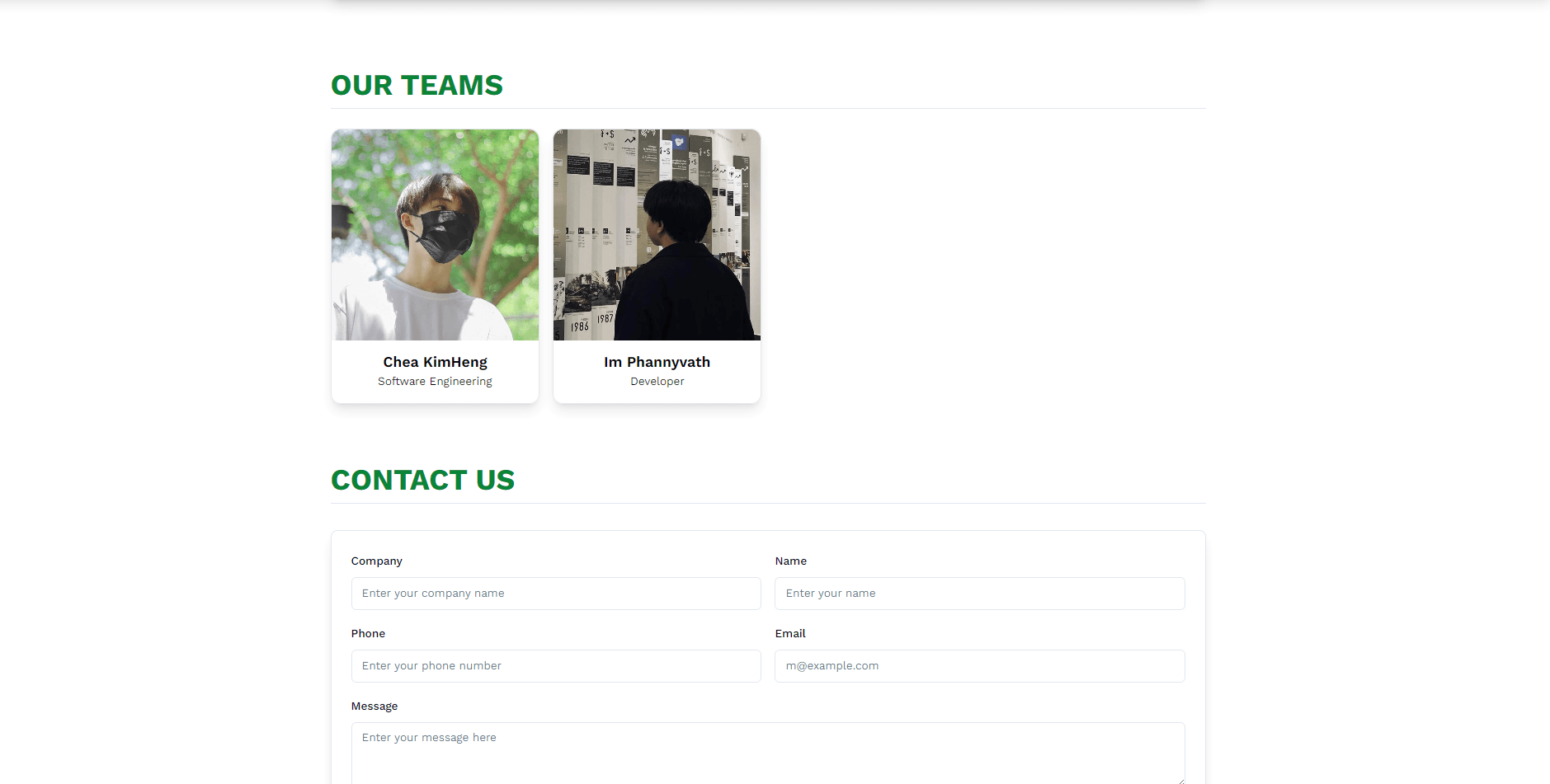The image size is (1550, 784).
Task: Focus the Enter your name field
Action: pos(979,594)
